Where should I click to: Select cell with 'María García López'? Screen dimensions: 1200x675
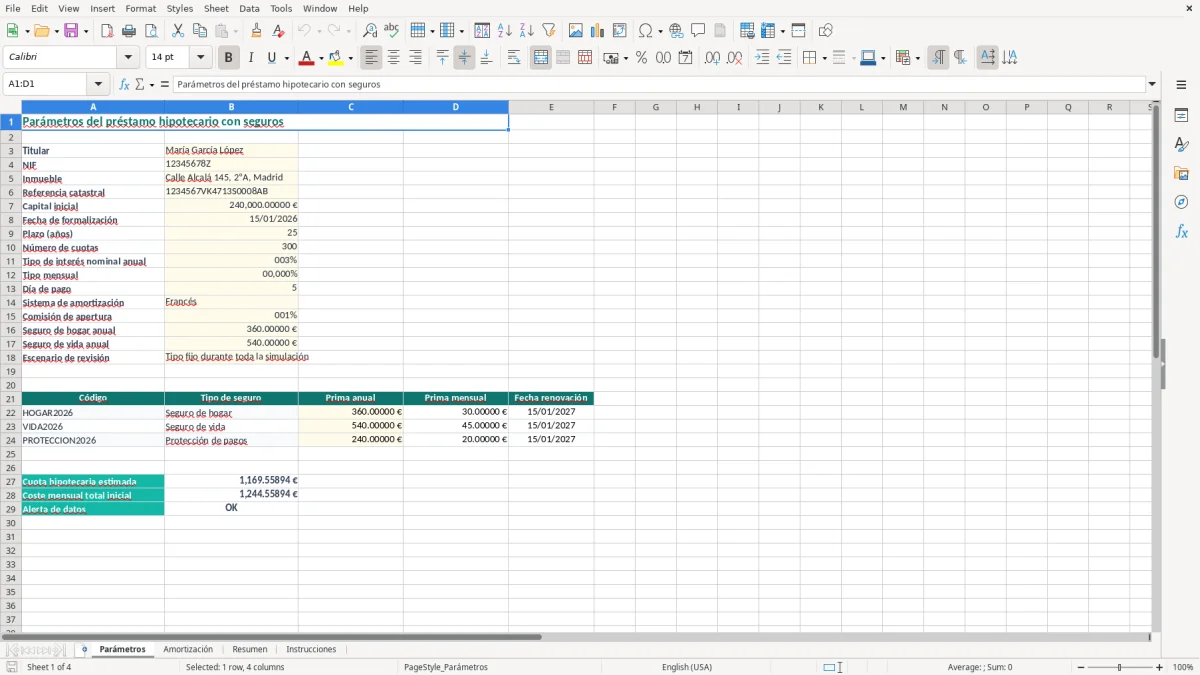click(x=231, y=150)
